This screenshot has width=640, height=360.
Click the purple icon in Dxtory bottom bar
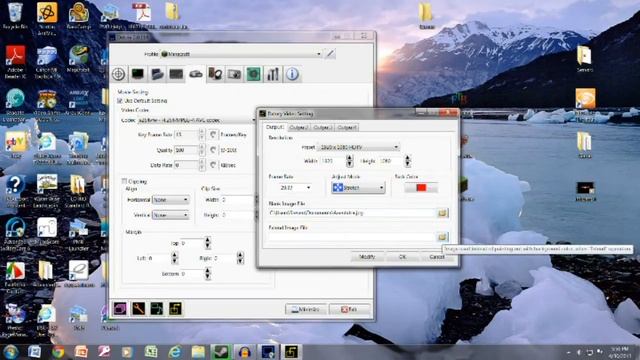pos(120,309)
